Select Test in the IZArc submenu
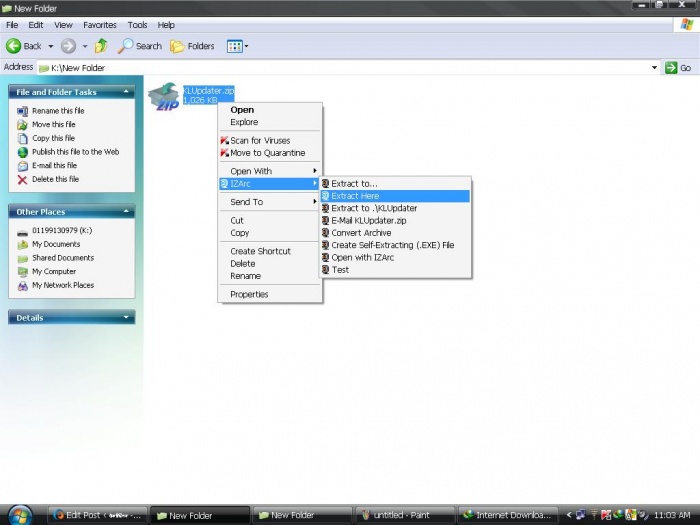This screenshot has height=525, width=700. pos(395,270)
